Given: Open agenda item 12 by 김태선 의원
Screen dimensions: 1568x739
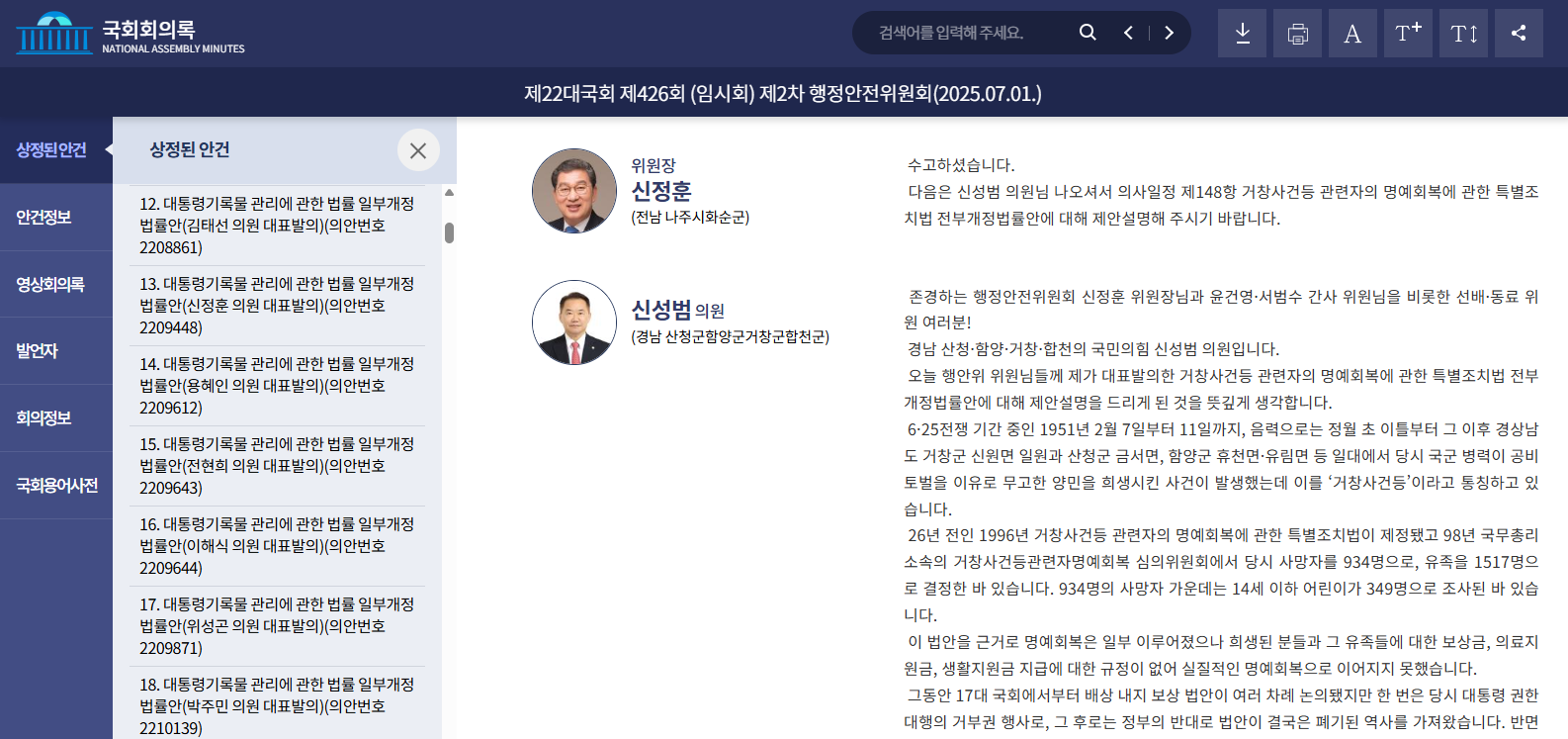Looking at the screenshot, I should [x=277, y=226].
